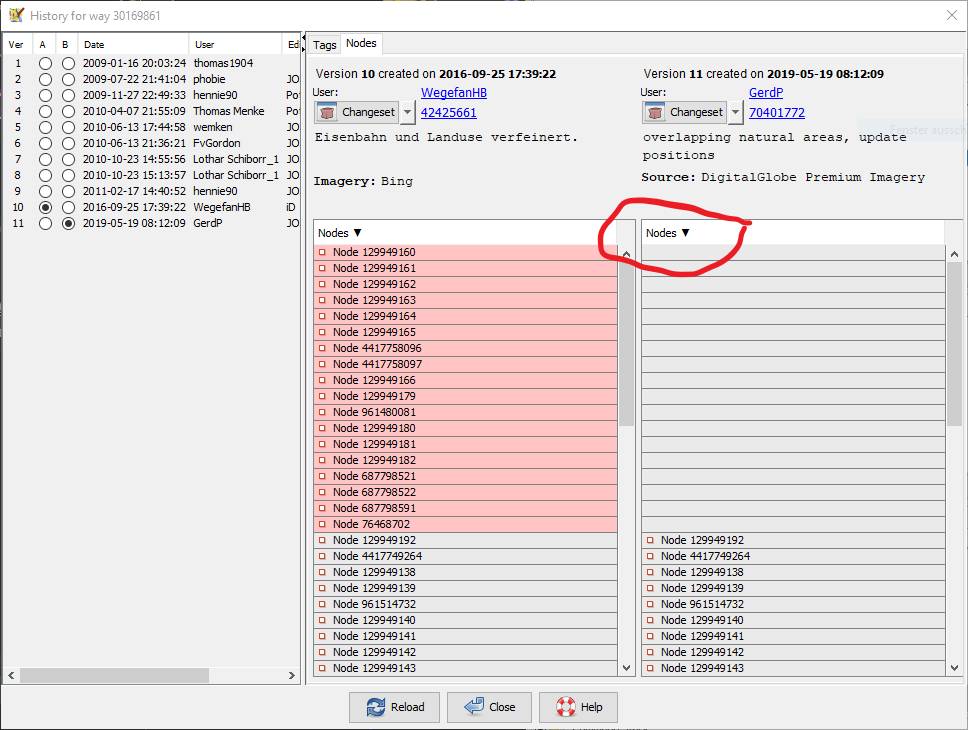Screen dimensions: 968x730
Task: Select column A radio for version 1
Action: coord(45,63)
